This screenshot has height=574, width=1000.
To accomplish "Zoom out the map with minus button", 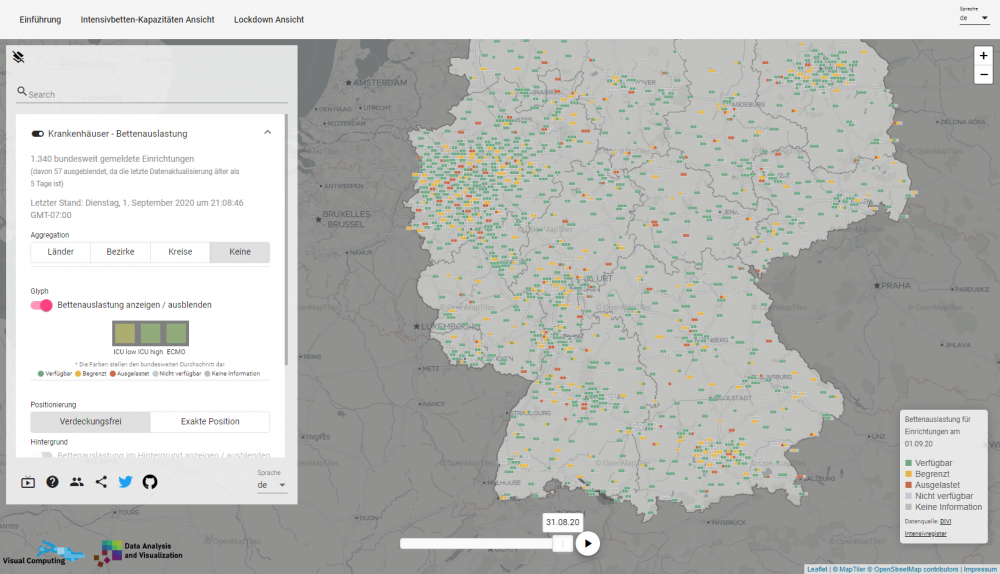I will coord(984,75).
